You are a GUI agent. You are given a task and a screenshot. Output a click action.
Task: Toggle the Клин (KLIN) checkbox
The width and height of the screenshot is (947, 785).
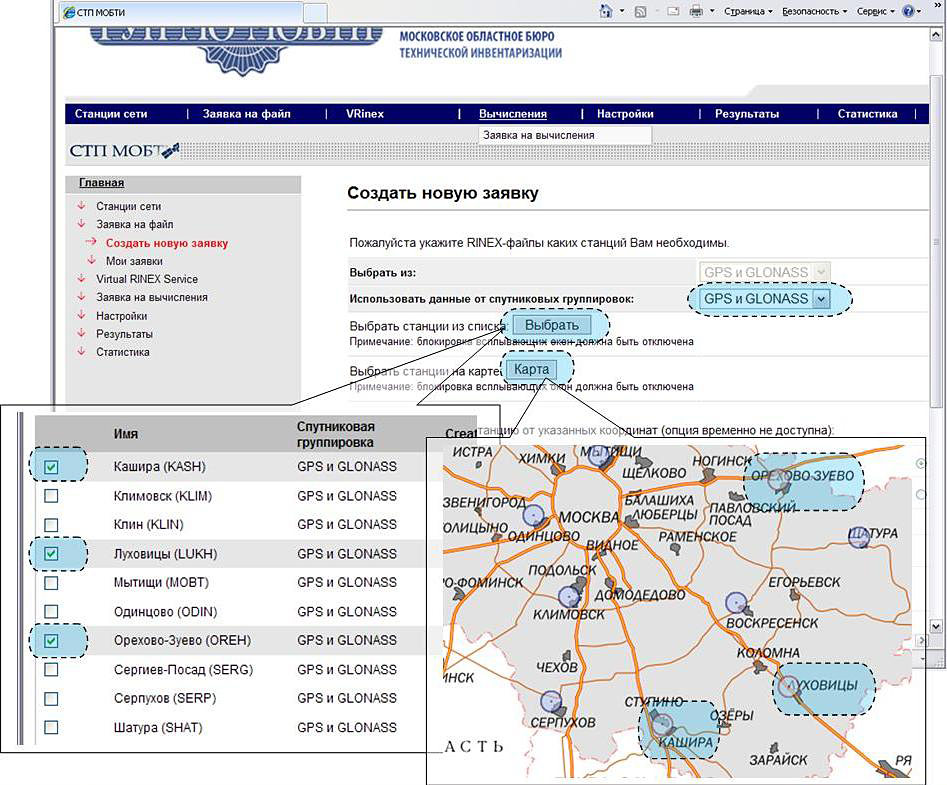pyautogui.click(x=51, y=525)
